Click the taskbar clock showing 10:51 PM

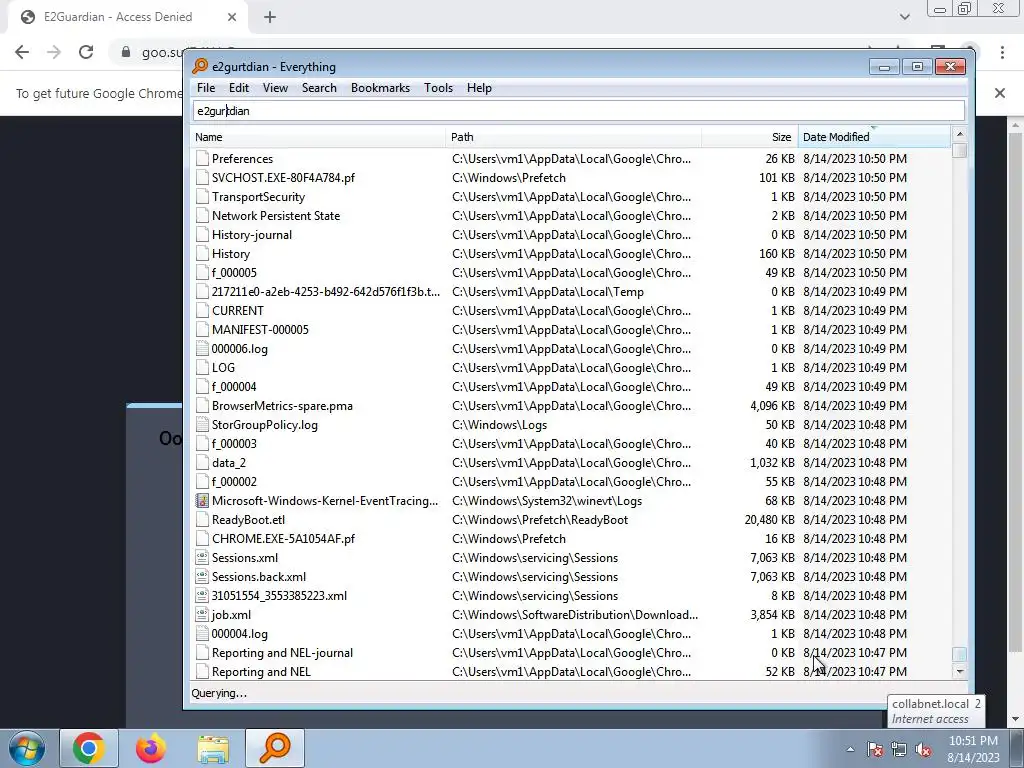(x=973, y=749)
